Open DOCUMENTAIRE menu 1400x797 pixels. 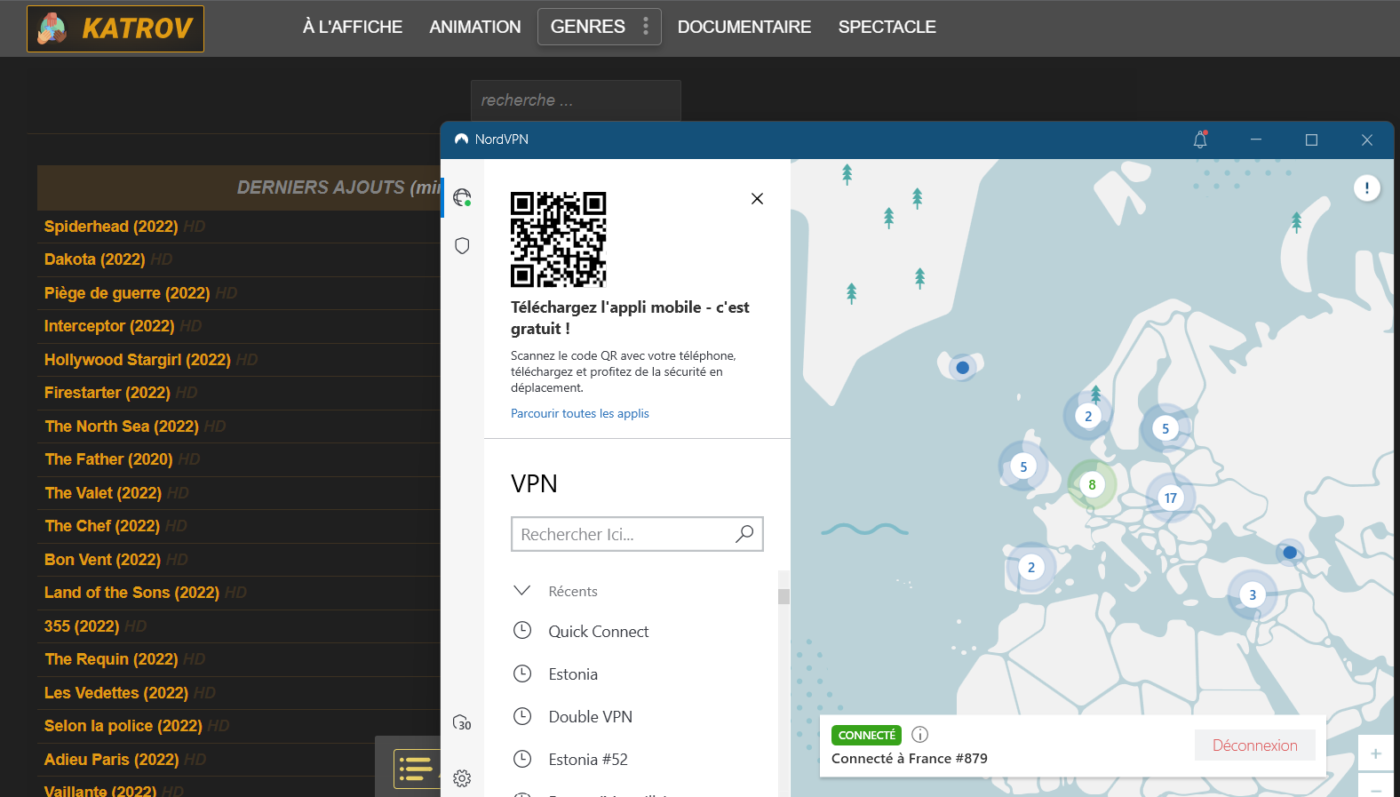click(744, 27)
